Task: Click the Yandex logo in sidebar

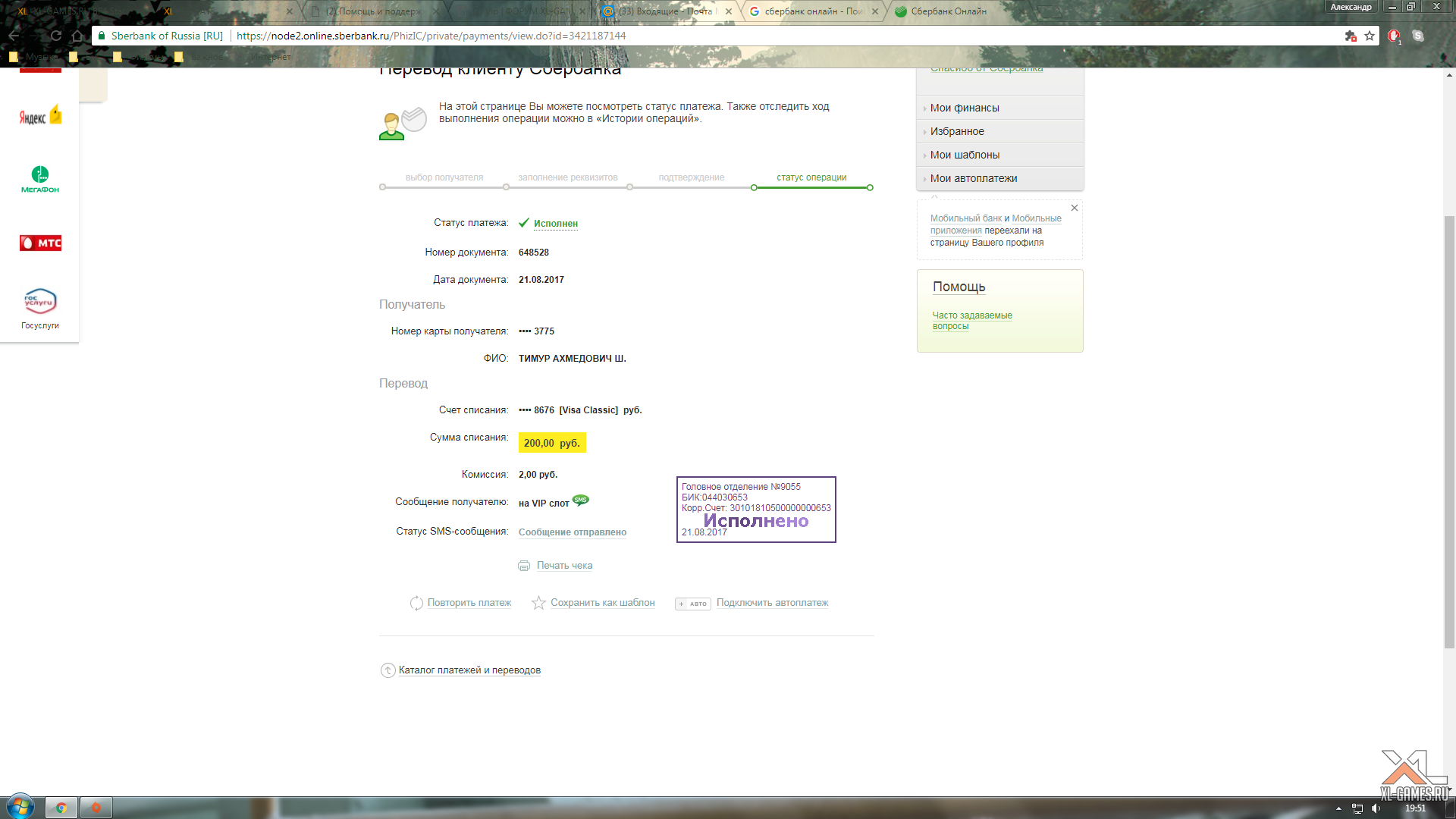Action: 40,116
